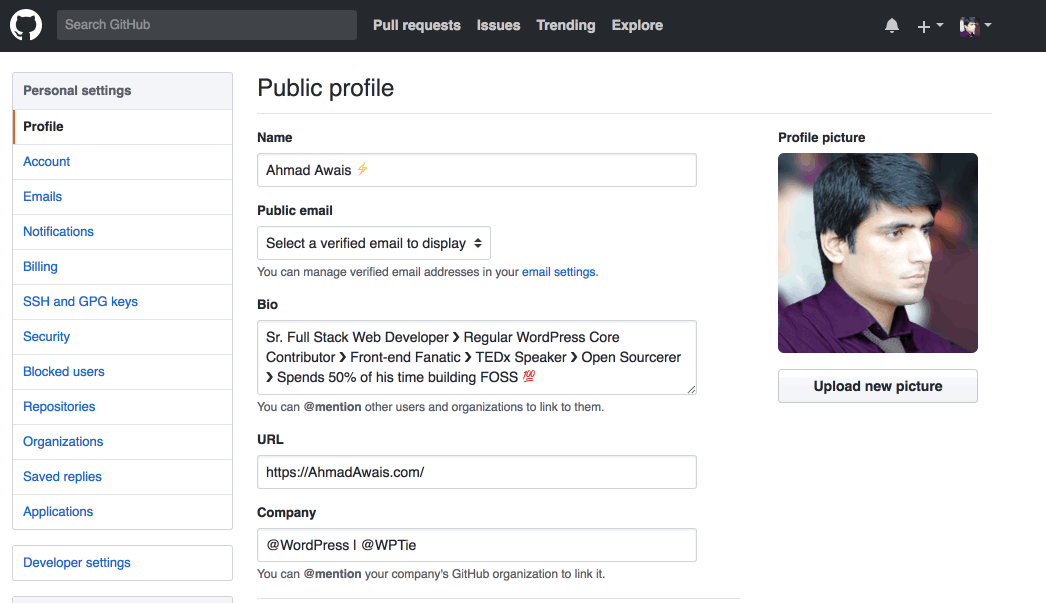Select Account in settings sidebar
The image size is (1046, 603).
(x=47, y=162)
